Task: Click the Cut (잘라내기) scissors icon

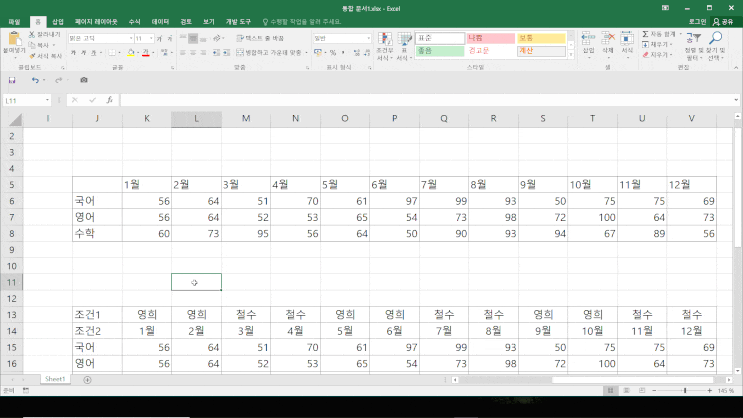Action: (x=32, y=35)
